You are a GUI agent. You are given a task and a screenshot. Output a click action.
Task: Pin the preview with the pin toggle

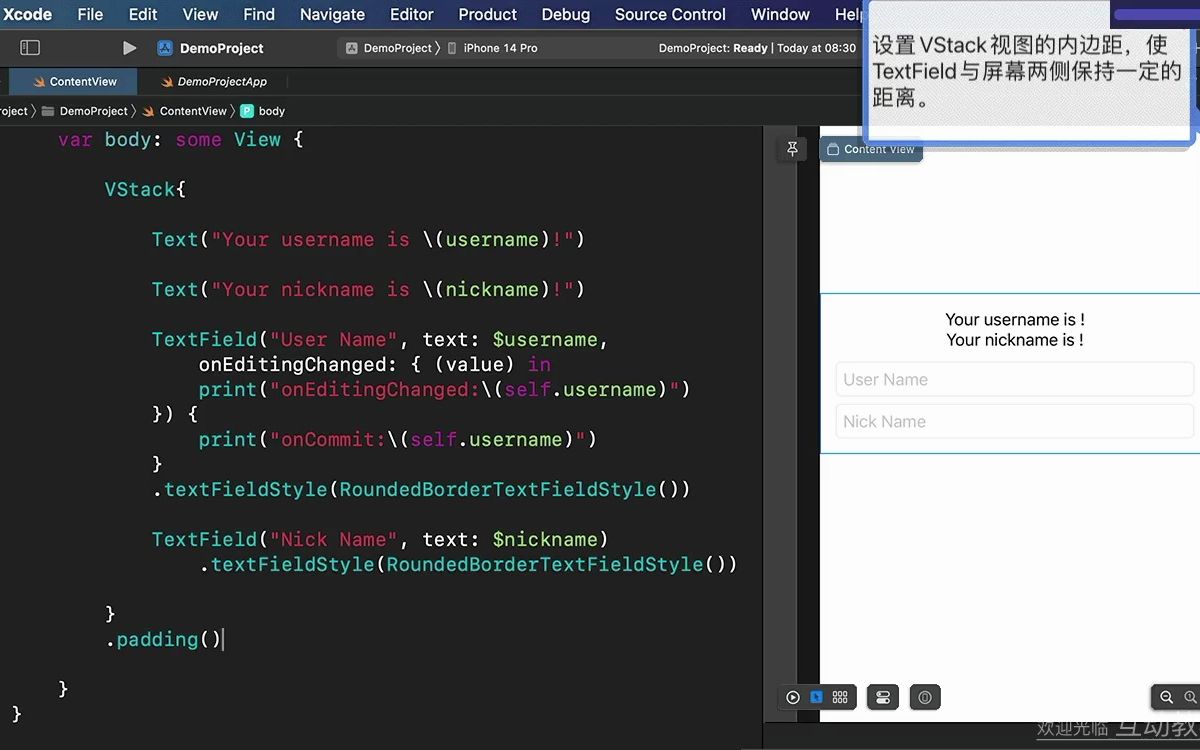792,148
